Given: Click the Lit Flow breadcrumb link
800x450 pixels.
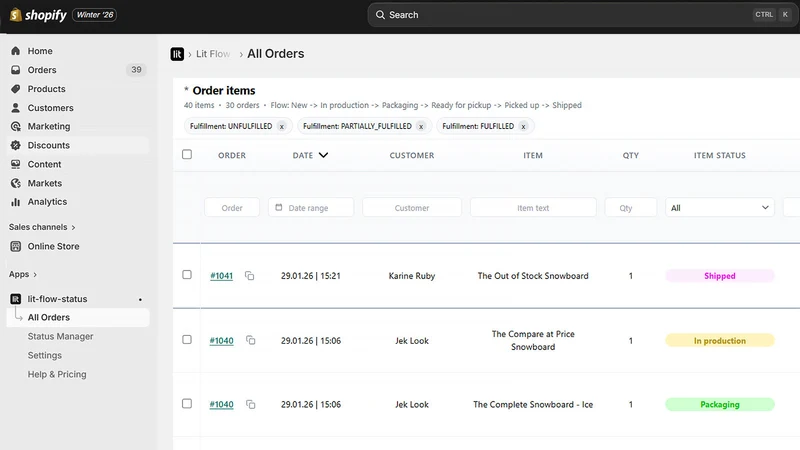Looking at the screenshot, I should click(213, 54).
